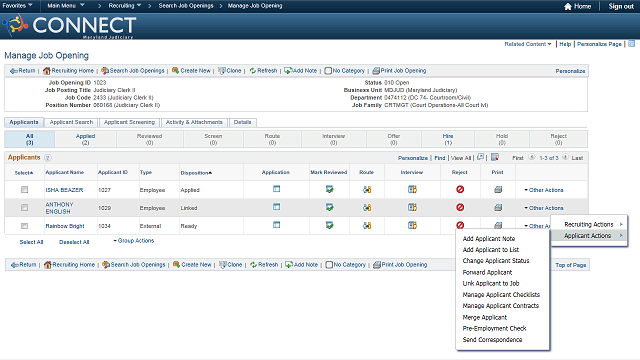The width and height of the screenshot is (640, 360).
Task: Select checkbox for ANTHONY ENGLISH
Action: tap(24, 208)
